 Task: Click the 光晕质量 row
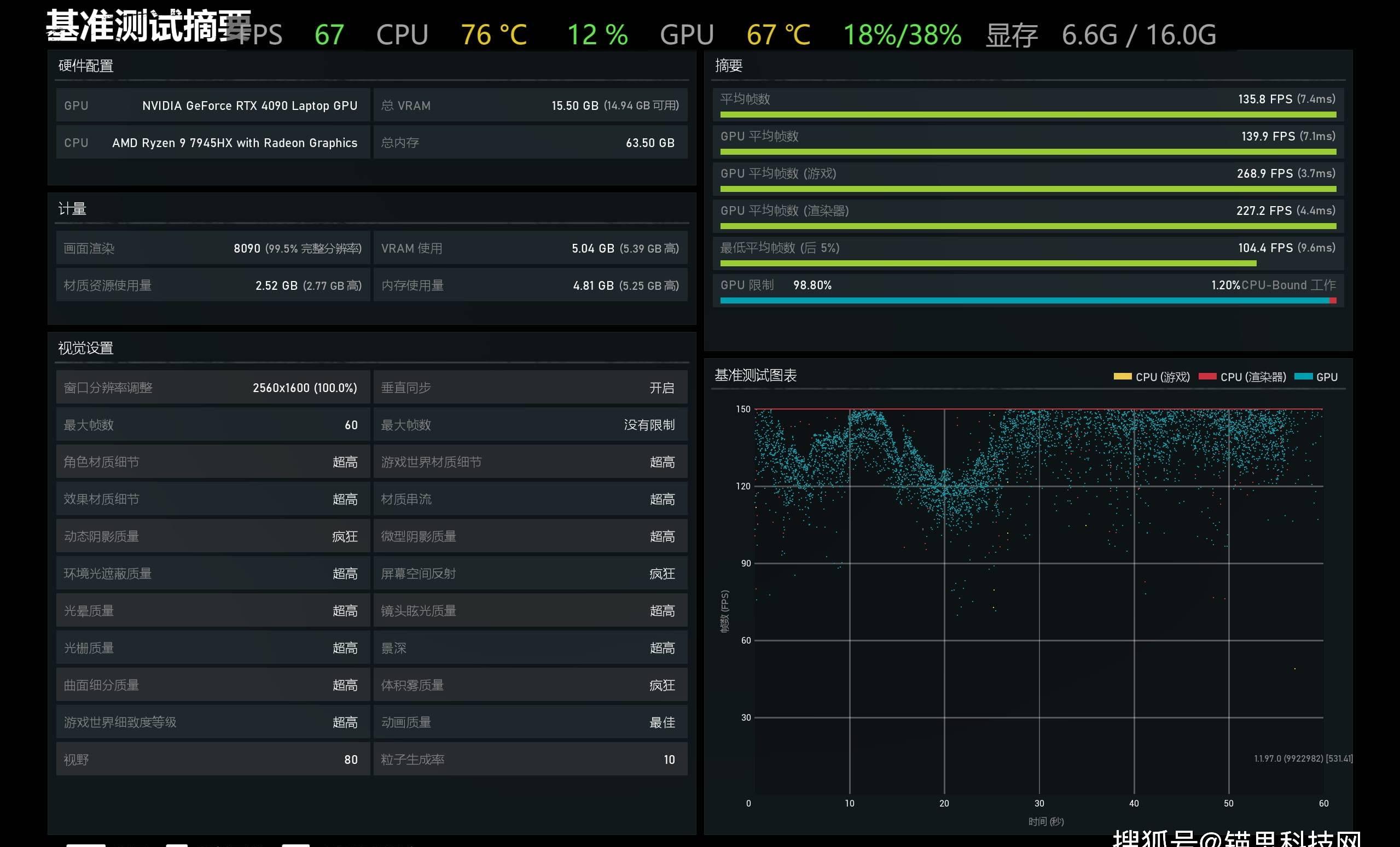pyautogui.click(x=213, y=611)
